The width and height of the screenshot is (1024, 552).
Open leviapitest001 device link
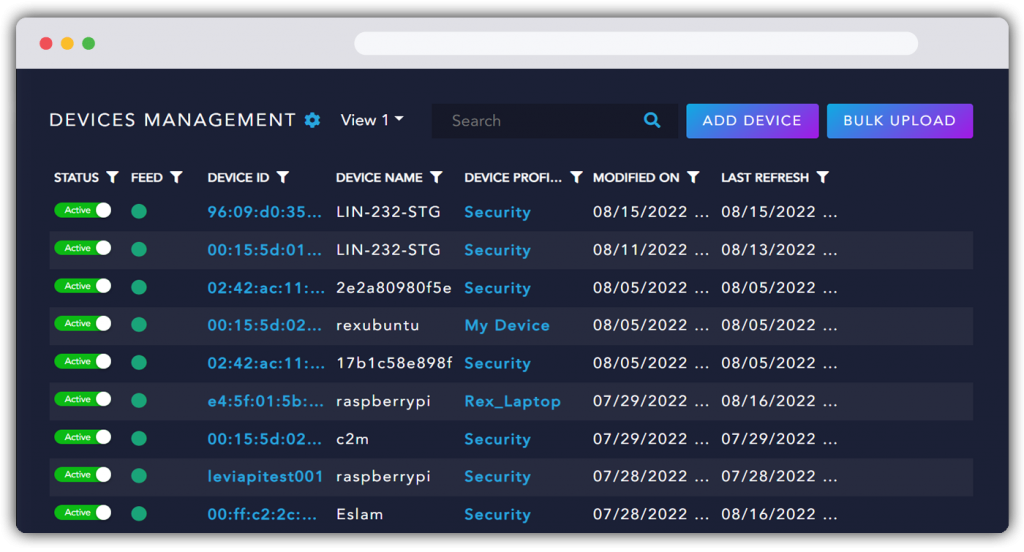point(265,476)
